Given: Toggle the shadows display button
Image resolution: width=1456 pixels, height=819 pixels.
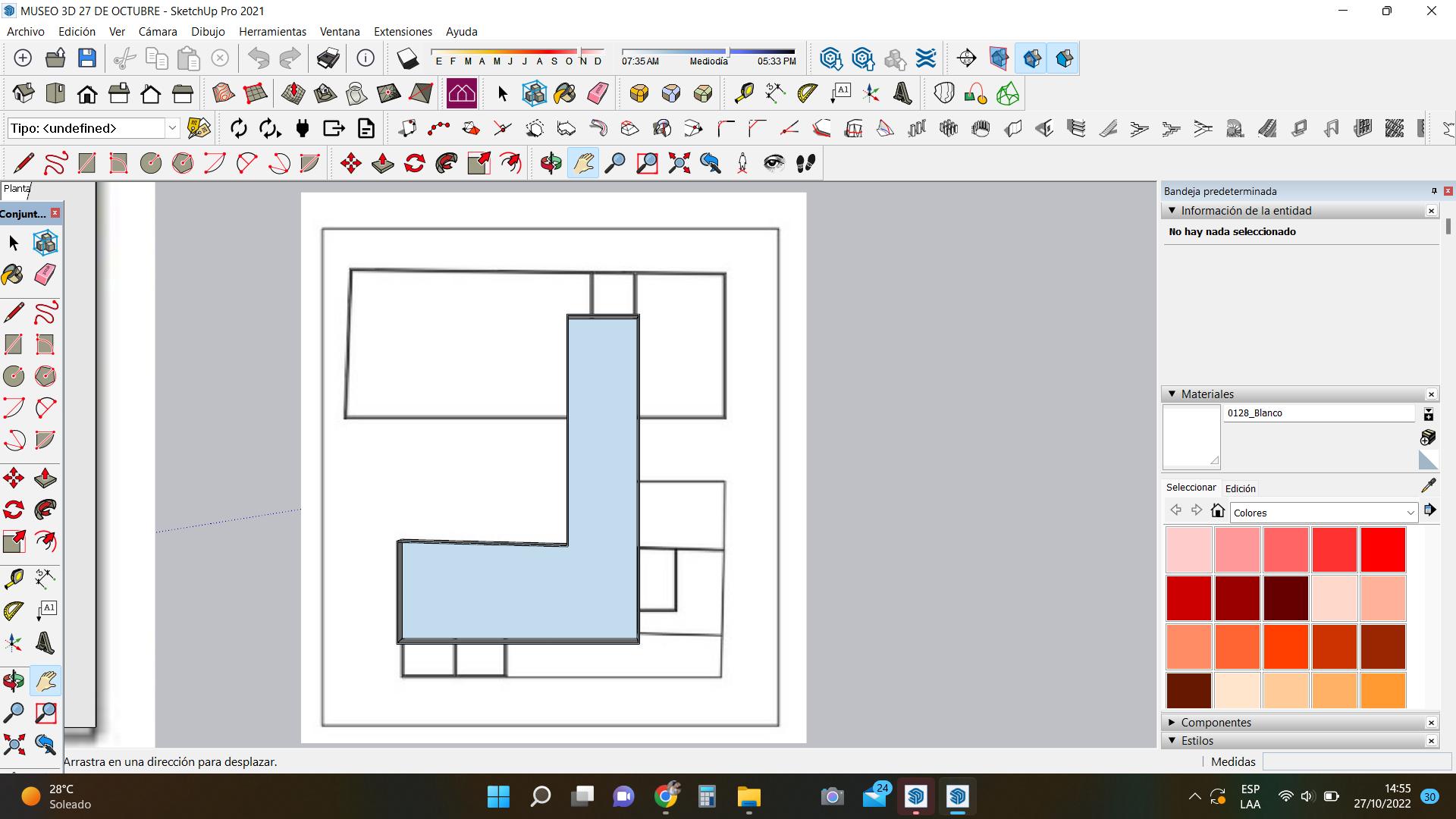Looking at the screenshot, I should (408, 58).
